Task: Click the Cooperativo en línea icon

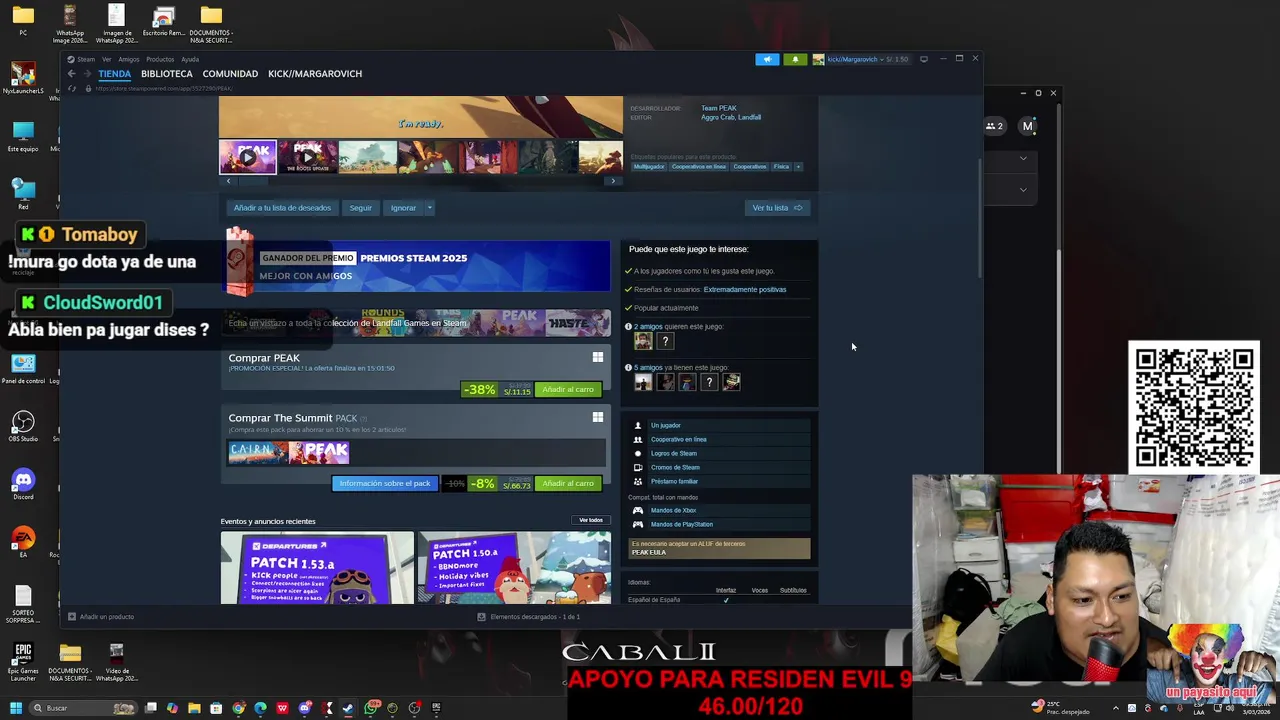Action: point(638,439)
